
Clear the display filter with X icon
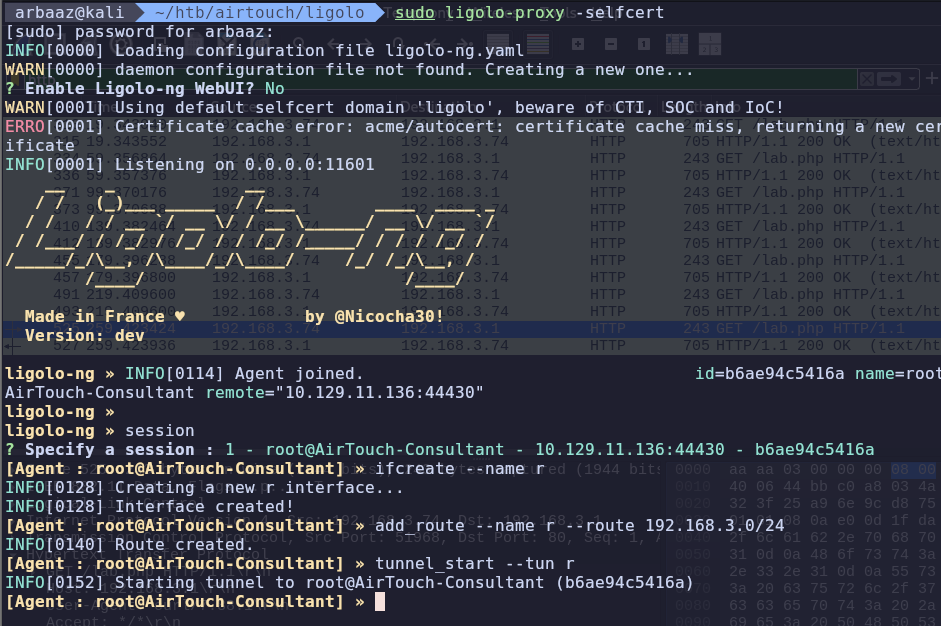[x=866, y=79]
